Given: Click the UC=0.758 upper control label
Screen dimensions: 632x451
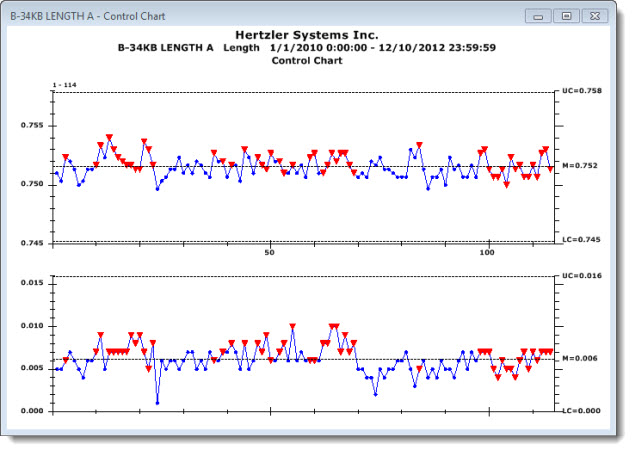Looking at the screenshot, I should [584, 91].
